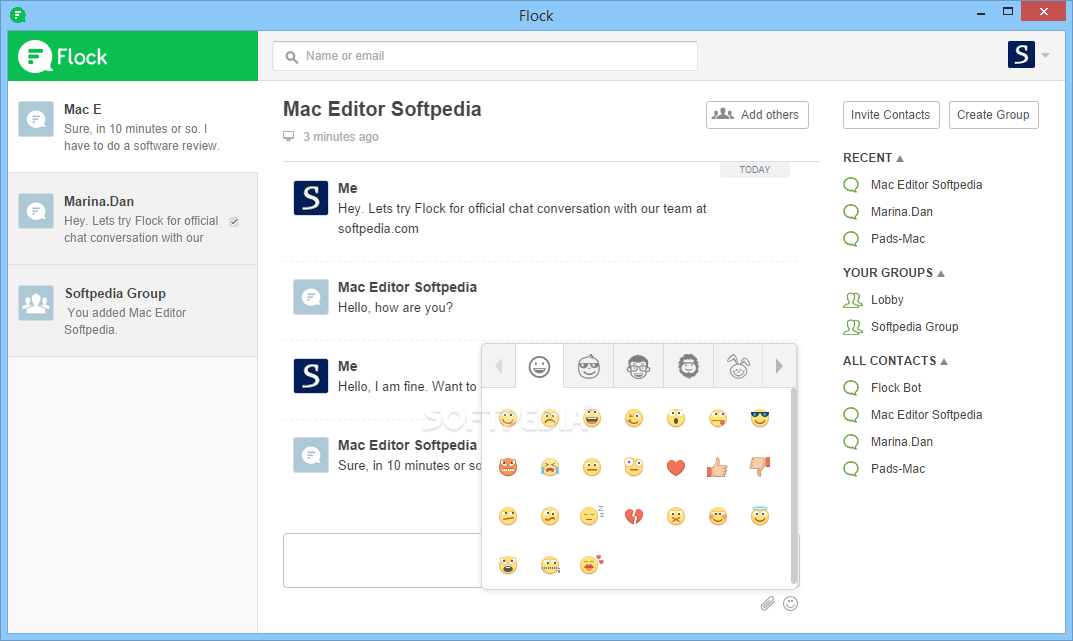Screen dimensions: 1073x641
Task: Show previous emoji tabs with left arrow
Action: 498,367
